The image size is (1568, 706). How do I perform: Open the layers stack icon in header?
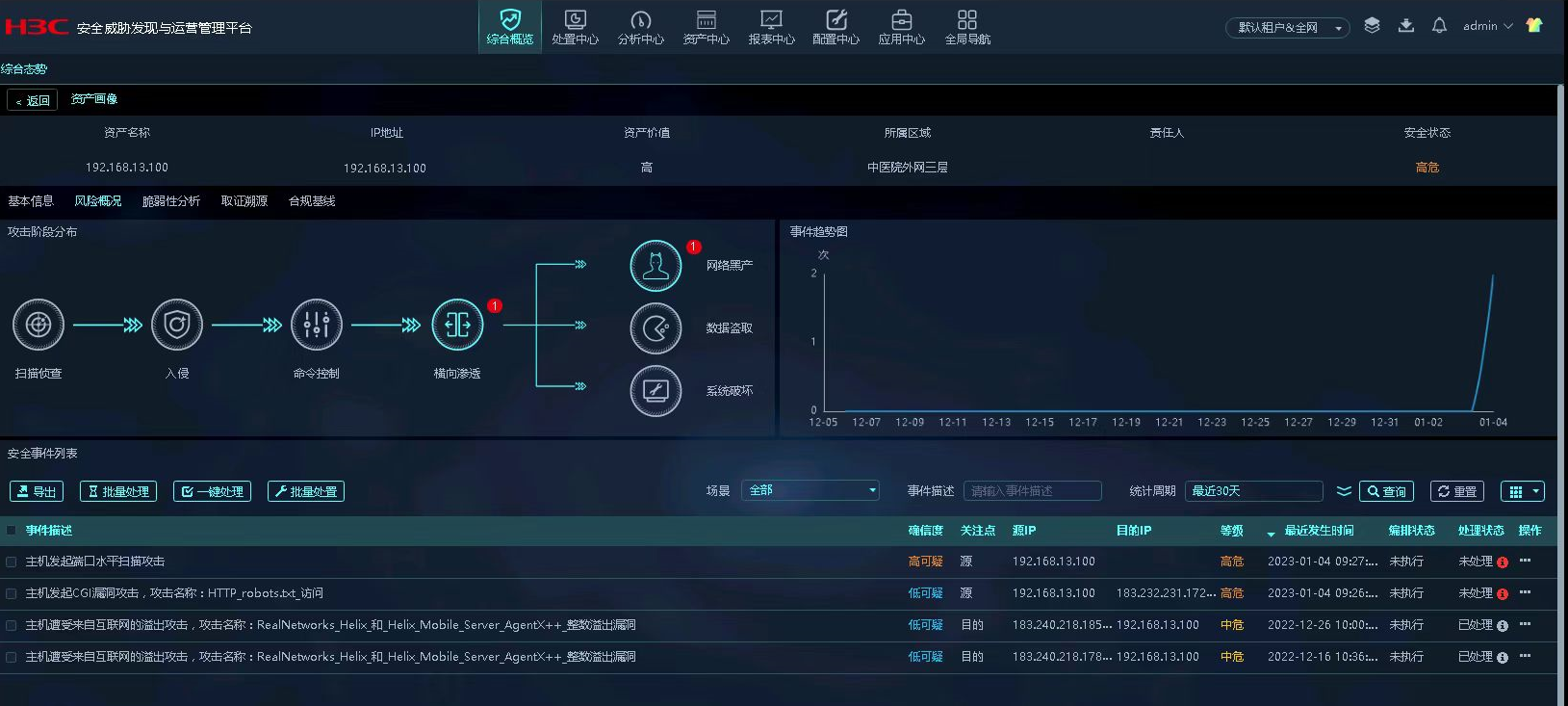1373,26
